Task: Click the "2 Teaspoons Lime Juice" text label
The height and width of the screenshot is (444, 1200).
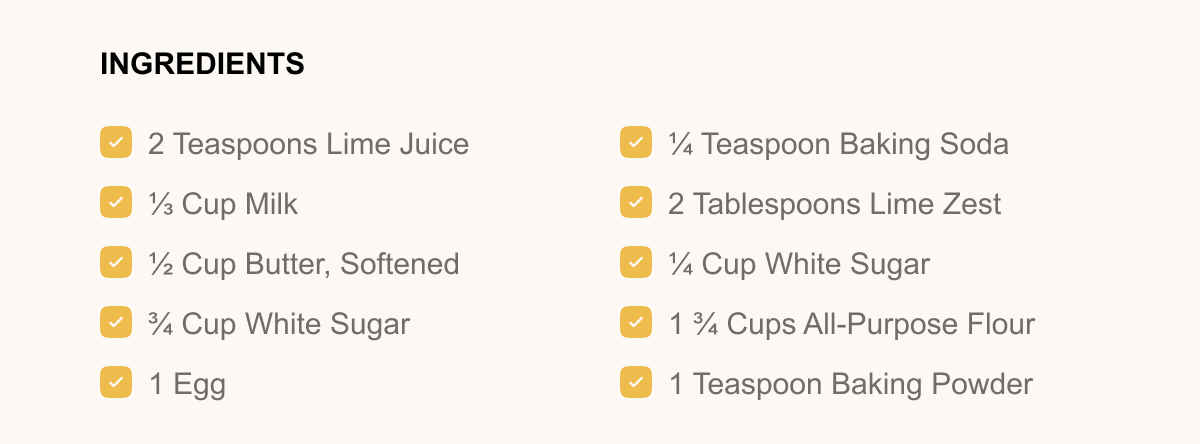Action: 308,144
